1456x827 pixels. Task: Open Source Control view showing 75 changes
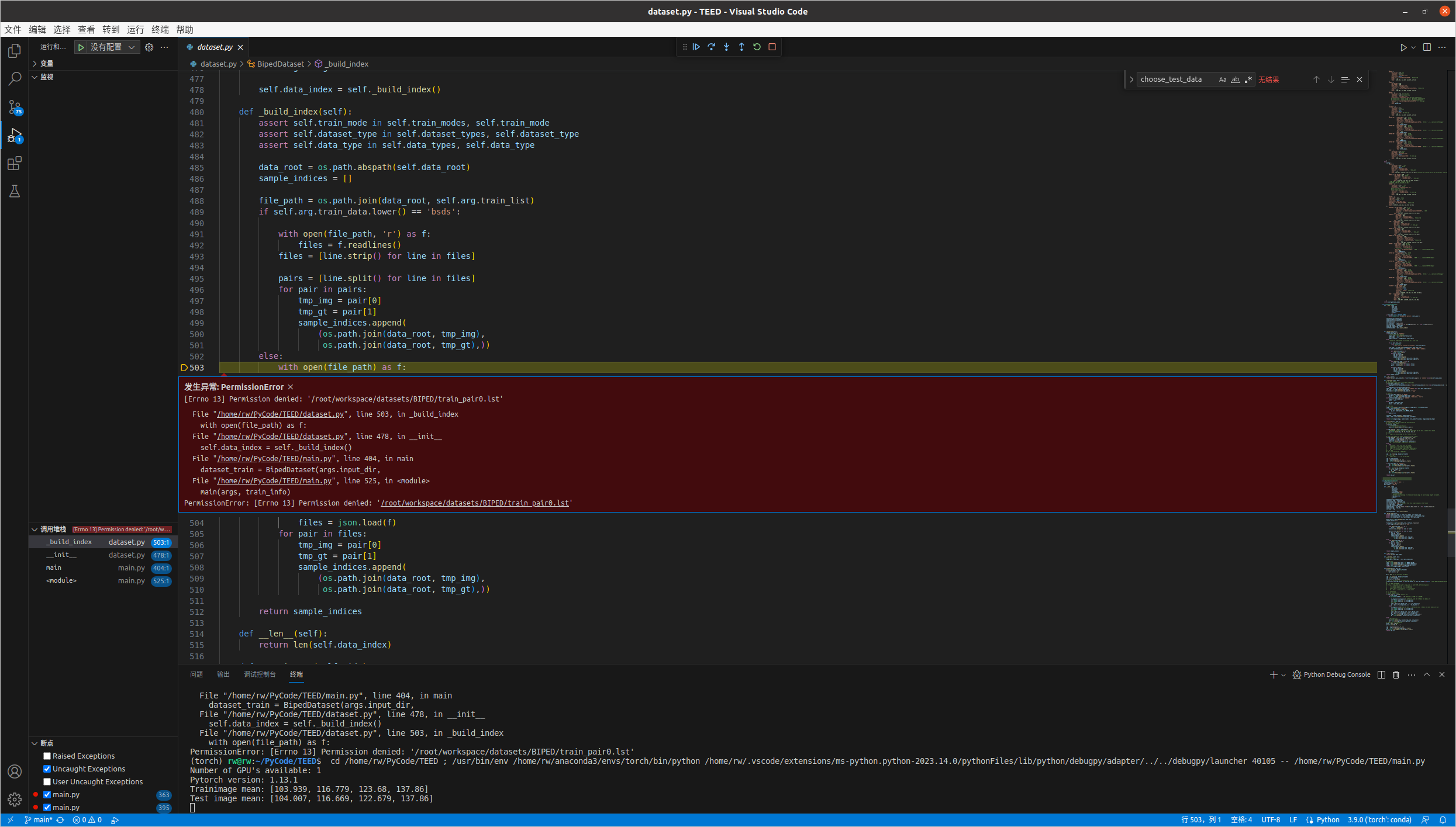pyautogui.click(x=14, y=107)
